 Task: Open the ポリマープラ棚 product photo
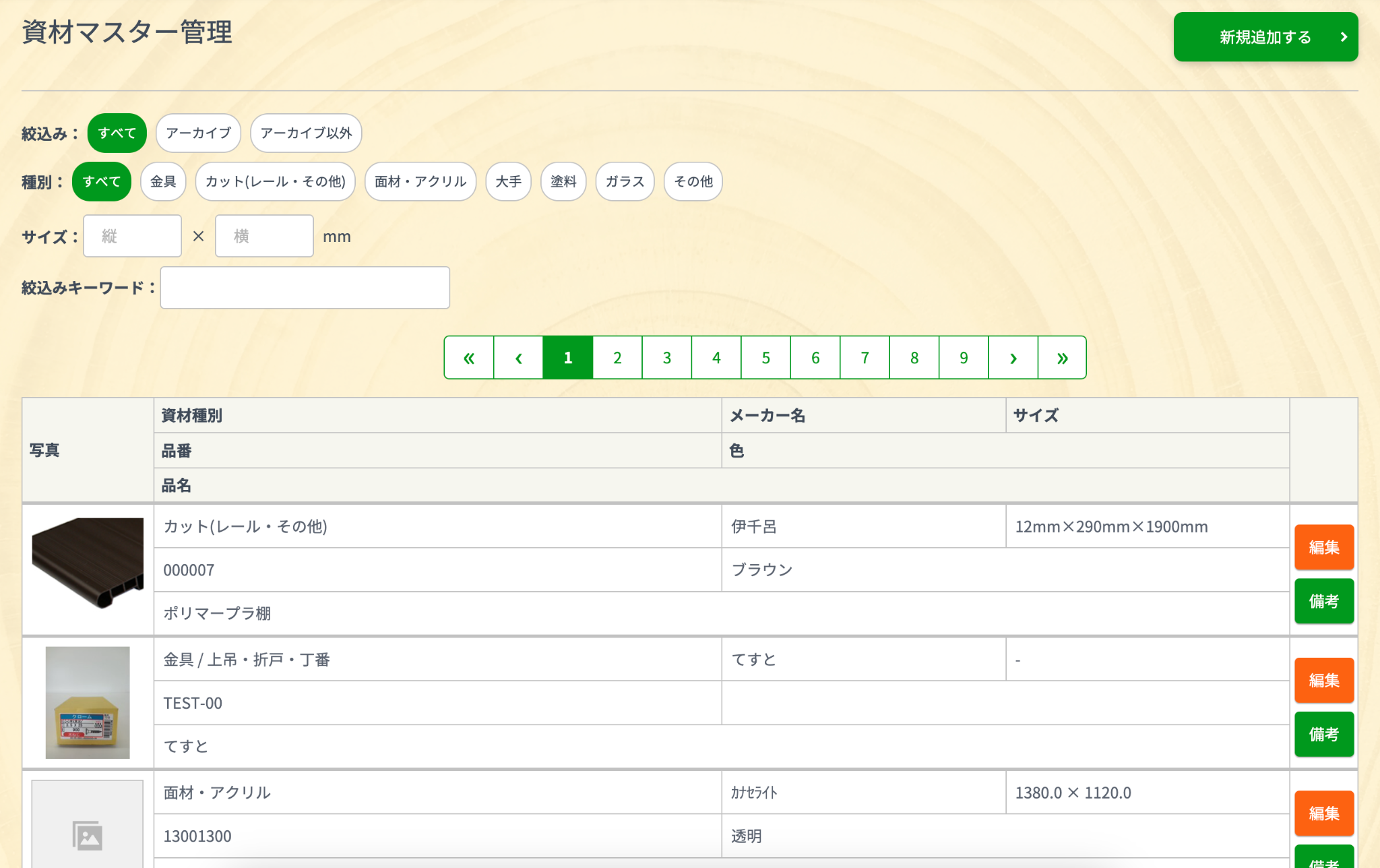click(88, 563)
